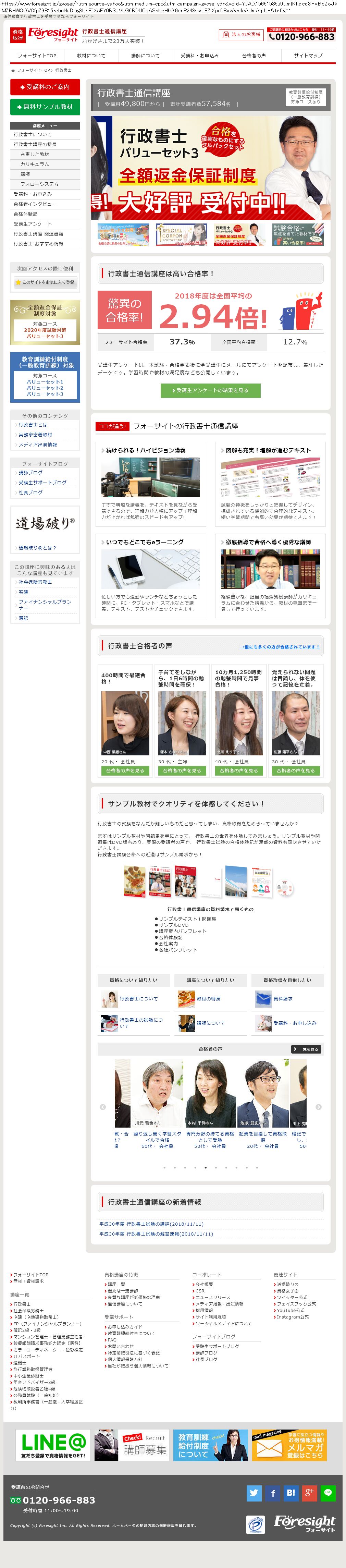The width and height of the screenshot is (346, 1568).
Task: Click the Foresight footer logo
Action: [x=304, y=1523]
